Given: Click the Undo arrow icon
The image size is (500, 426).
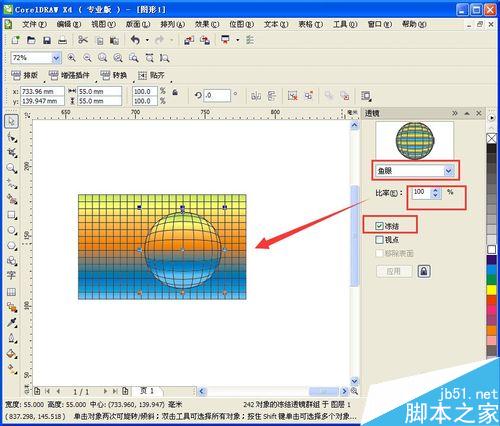Looking at the screenshot, I should point(135,40).
